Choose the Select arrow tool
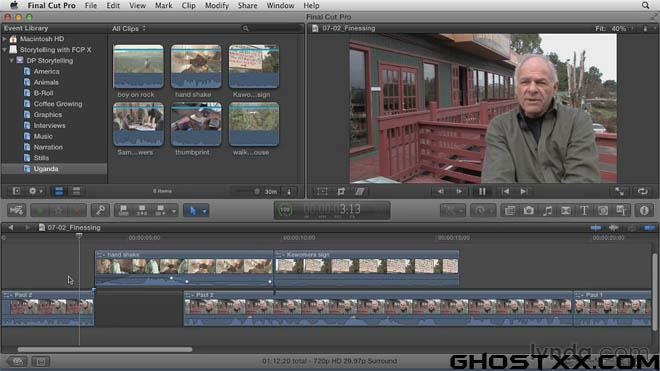Screen dimensions: 660x371 click(x=192, y=210)
